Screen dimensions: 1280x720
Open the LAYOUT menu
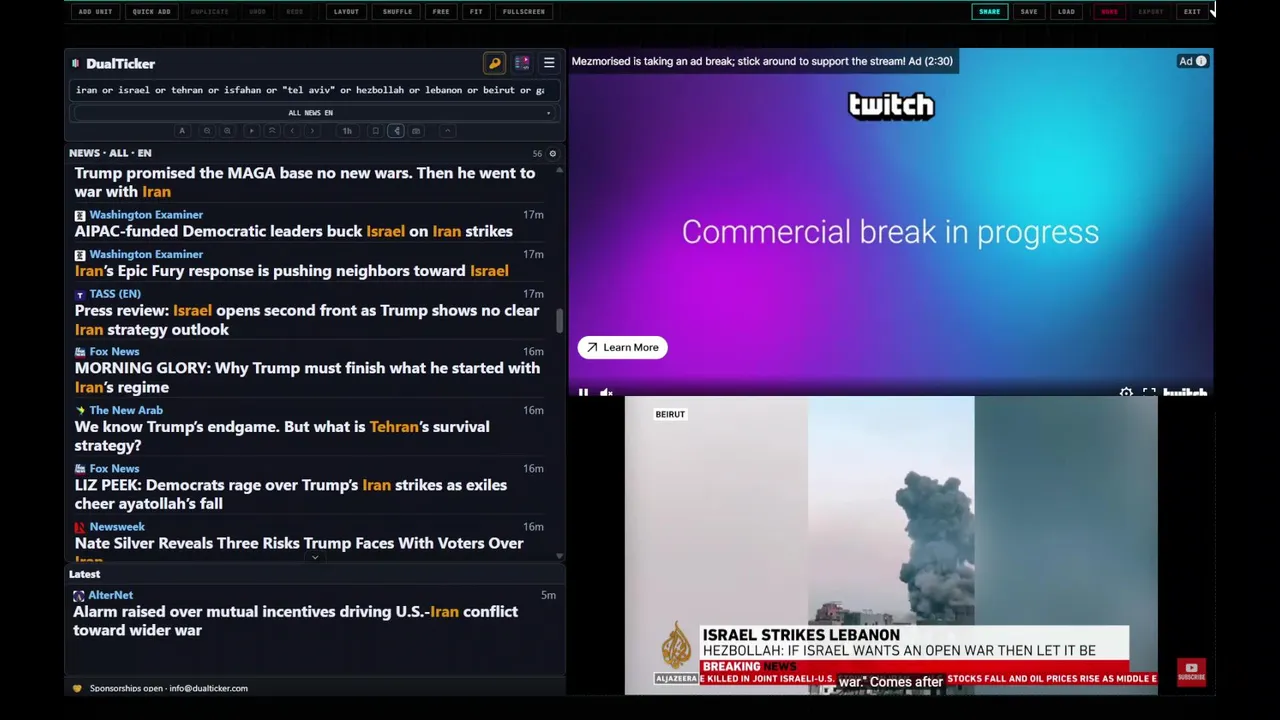346,12
